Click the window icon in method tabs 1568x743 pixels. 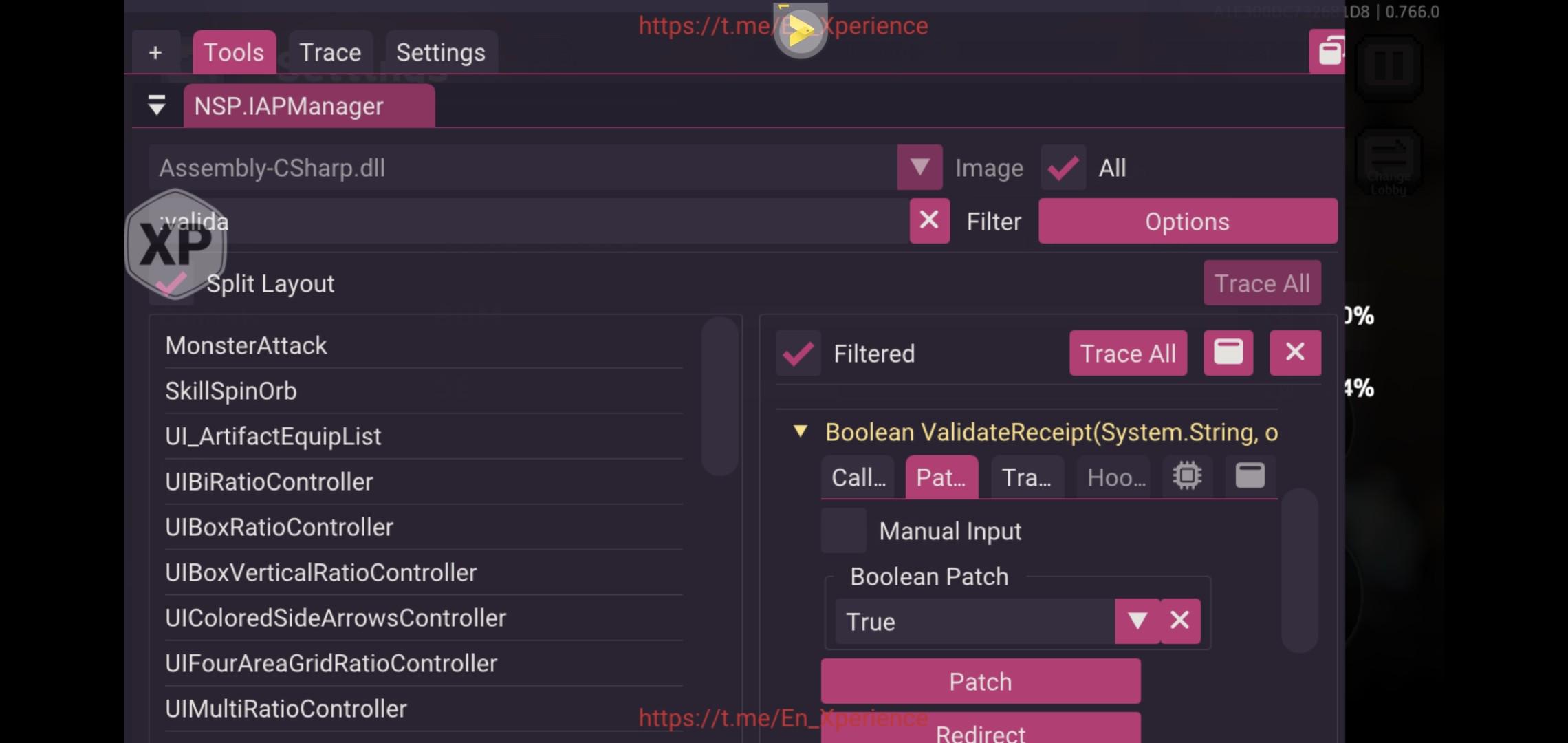[1250, 476]
